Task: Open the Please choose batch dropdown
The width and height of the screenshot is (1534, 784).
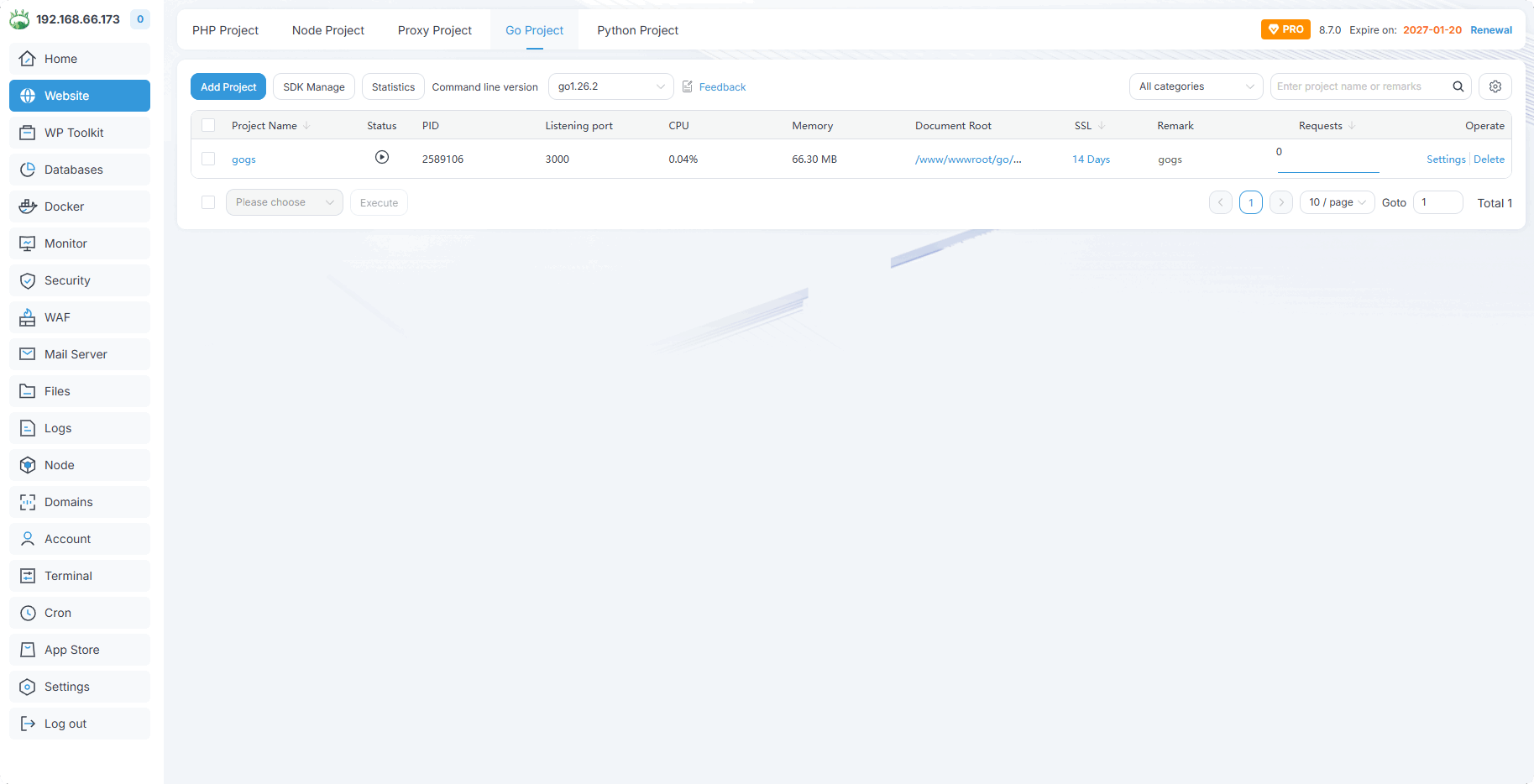Action: (x=285, y=202)
